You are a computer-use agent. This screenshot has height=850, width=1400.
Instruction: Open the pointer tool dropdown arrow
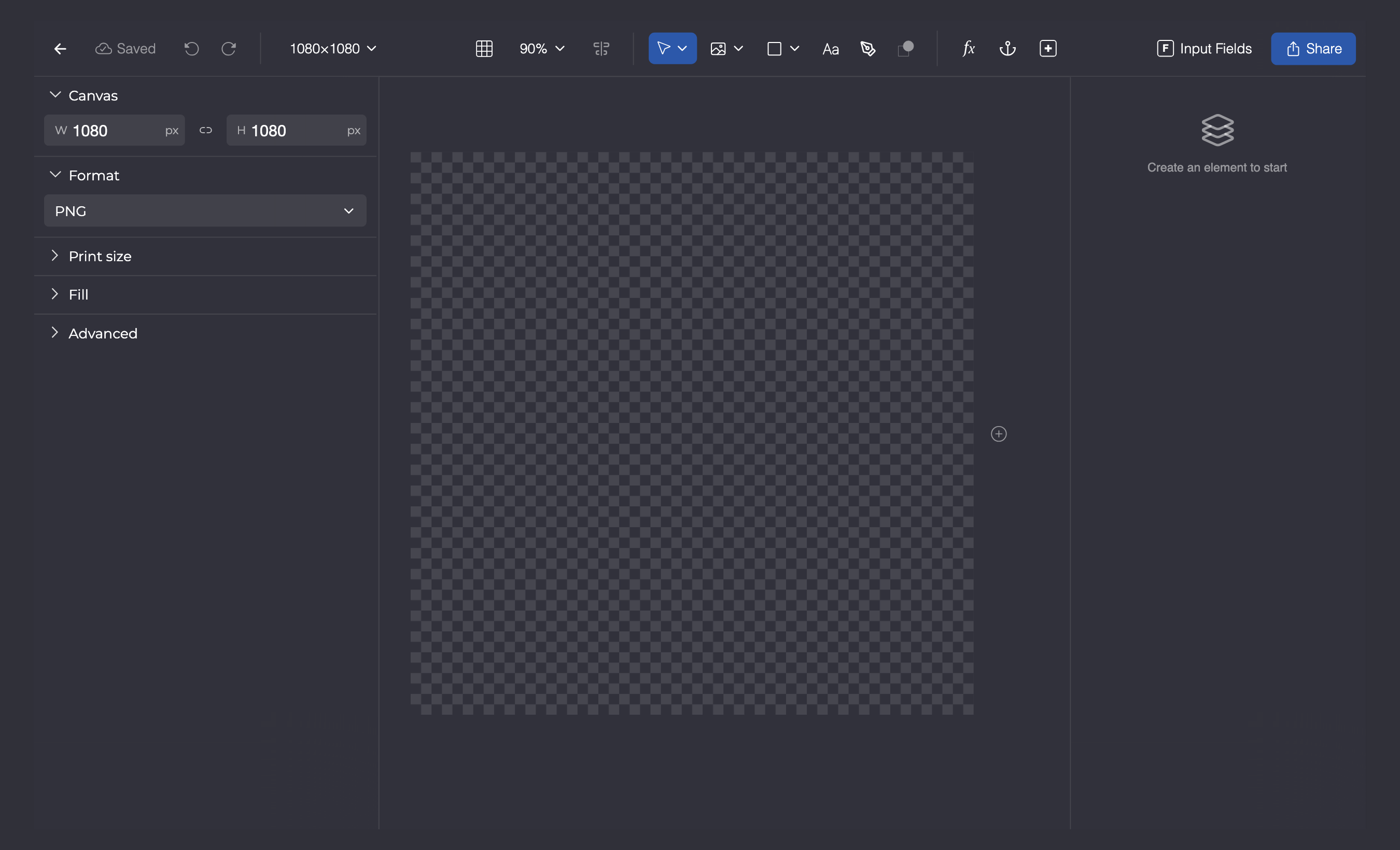[682, 49]
